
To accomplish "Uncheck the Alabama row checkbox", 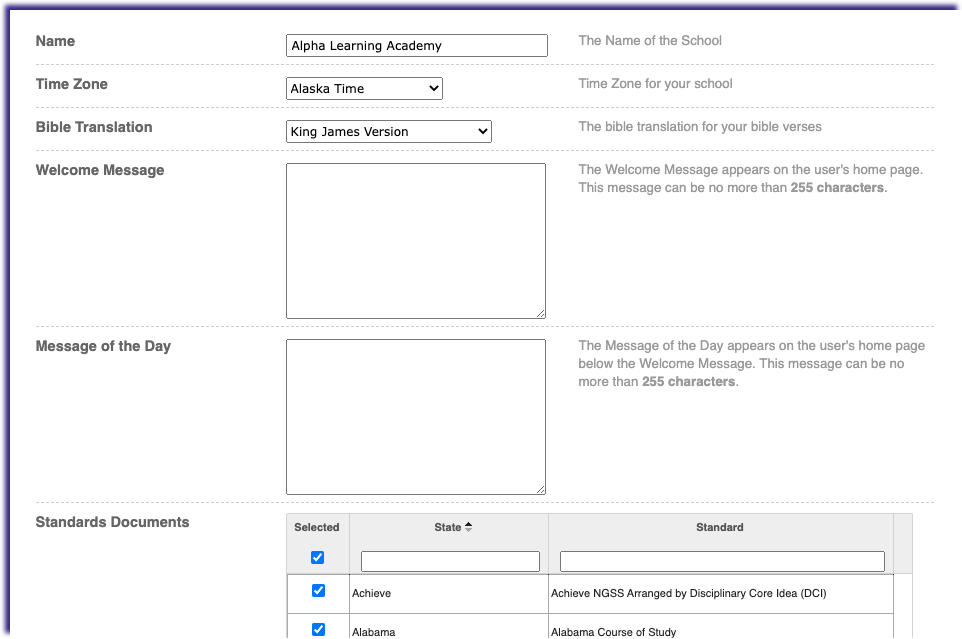I will [x=318, y=629].
